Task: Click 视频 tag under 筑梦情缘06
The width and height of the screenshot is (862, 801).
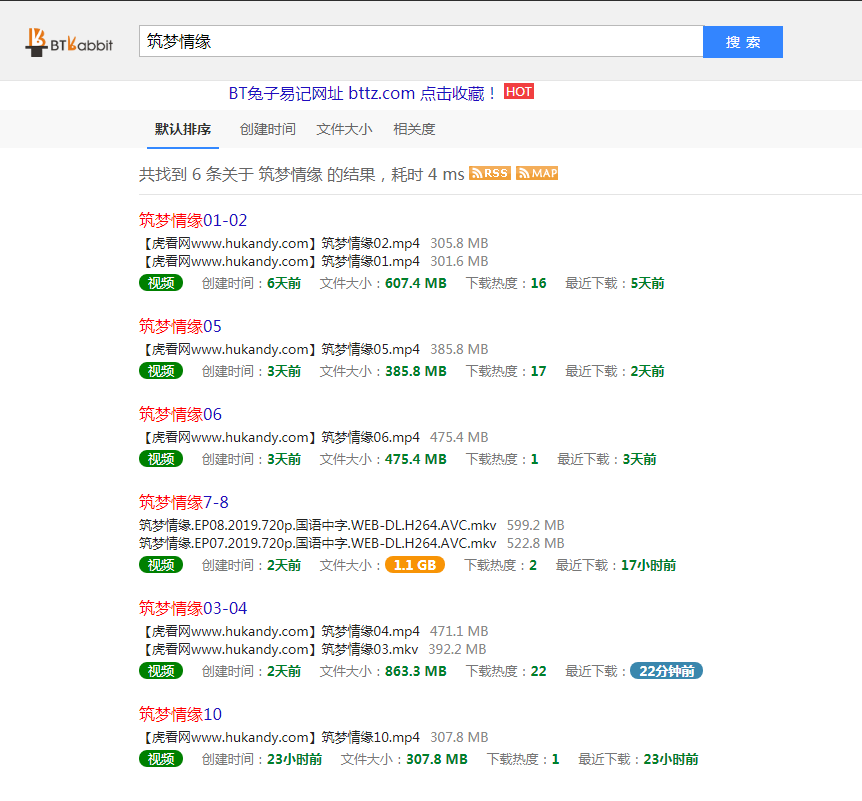Action: pos(161,459)
